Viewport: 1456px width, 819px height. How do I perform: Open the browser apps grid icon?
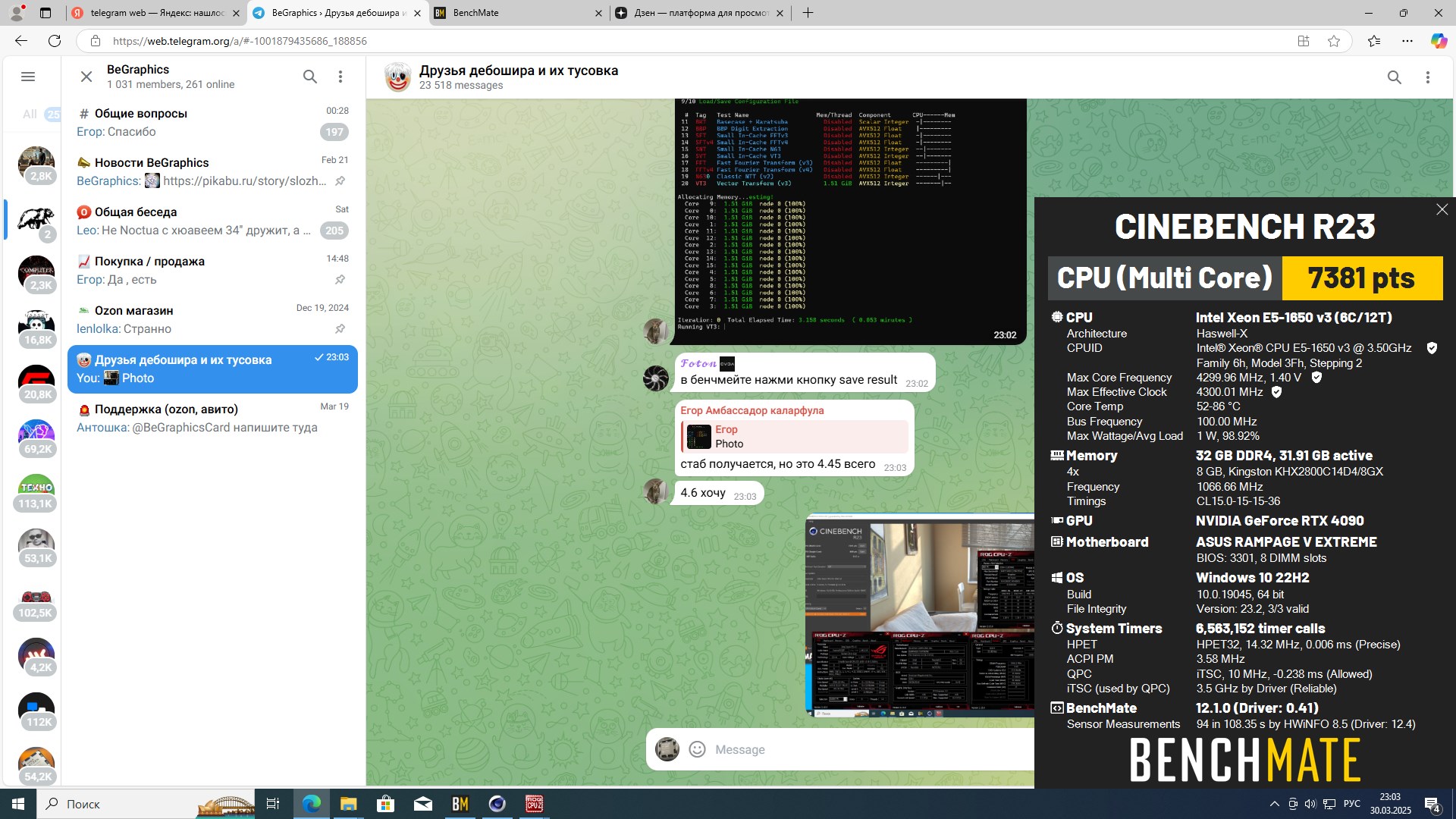pyautogui.click(x=1304, y=41)
